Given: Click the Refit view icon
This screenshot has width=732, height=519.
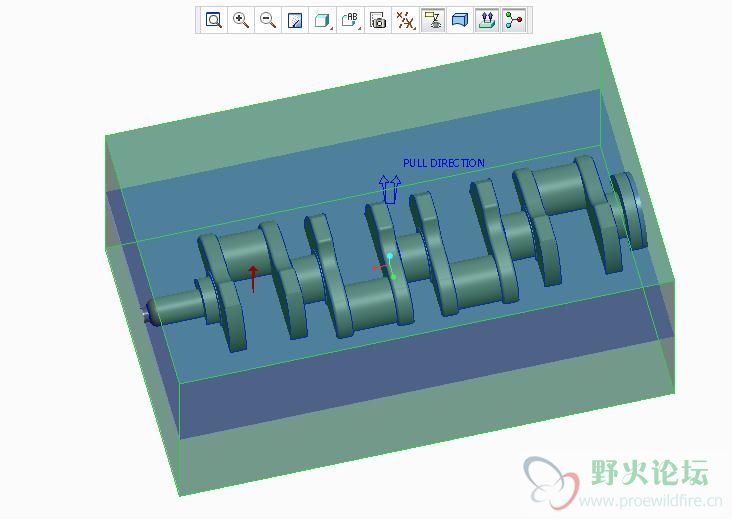Looking at the screenshot, I should [x=213, y=20].
